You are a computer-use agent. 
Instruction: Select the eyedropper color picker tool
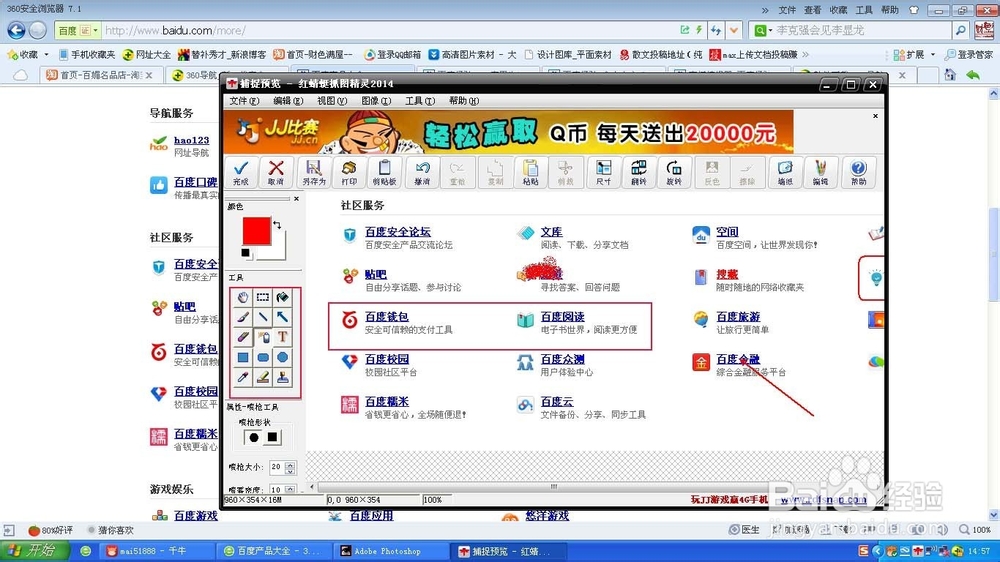tap(243, 377)
